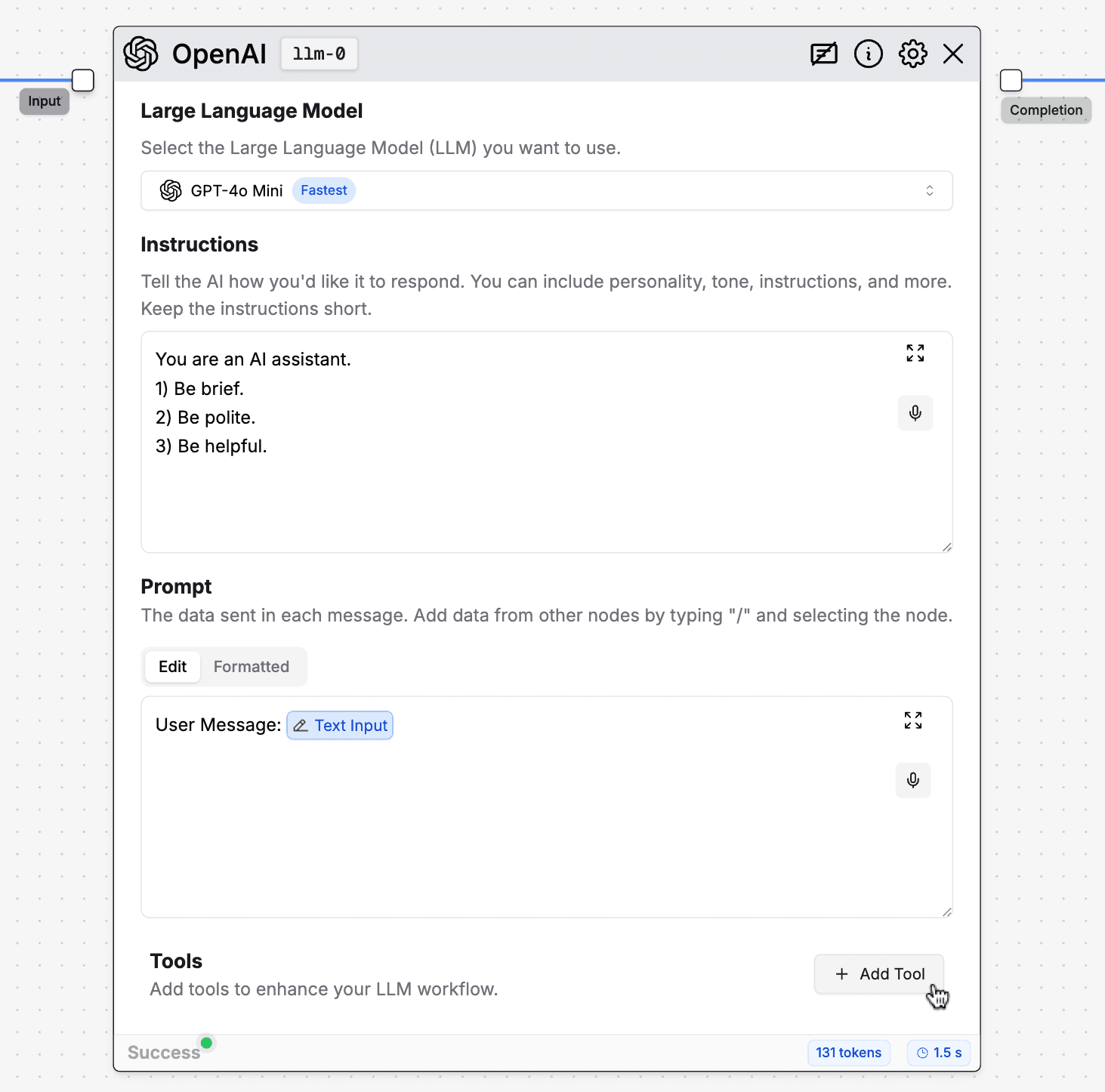Open the chat preview icon in header
The width and height of the screenshot is (1105, 1092).
824,54
